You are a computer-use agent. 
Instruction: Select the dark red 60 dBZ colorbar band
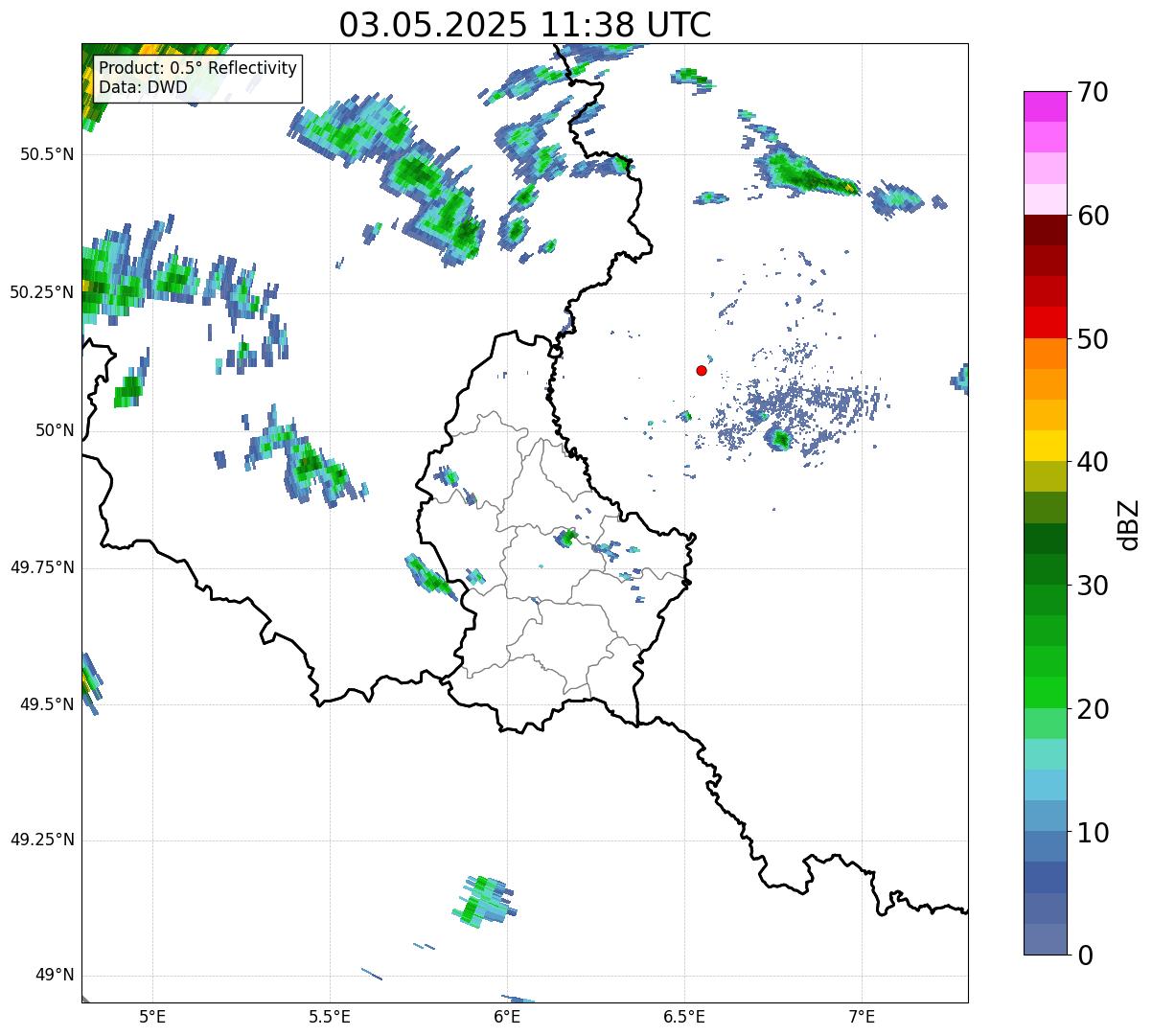click(x=1045, y=230)
